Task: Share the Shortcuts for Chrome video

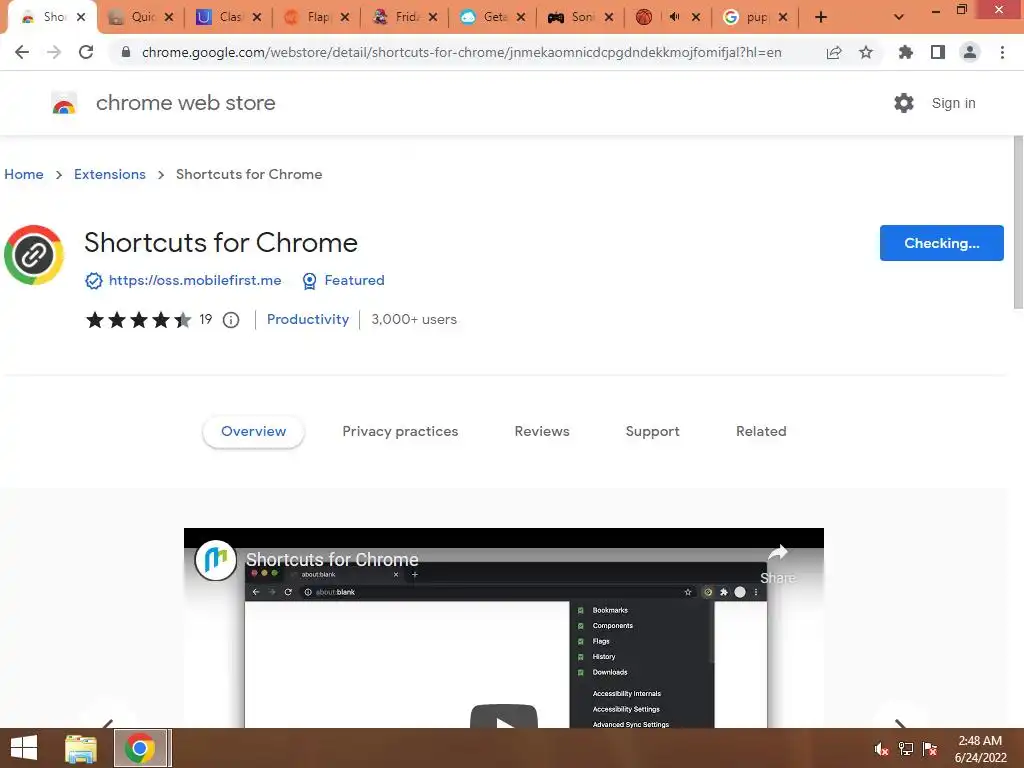Action: [778, 564]
